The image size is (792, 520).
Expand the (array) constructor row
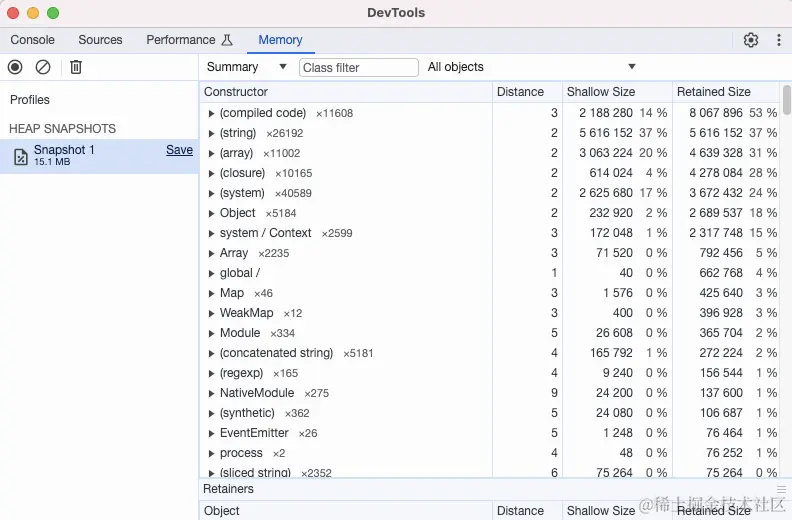(x=211, y=153)
